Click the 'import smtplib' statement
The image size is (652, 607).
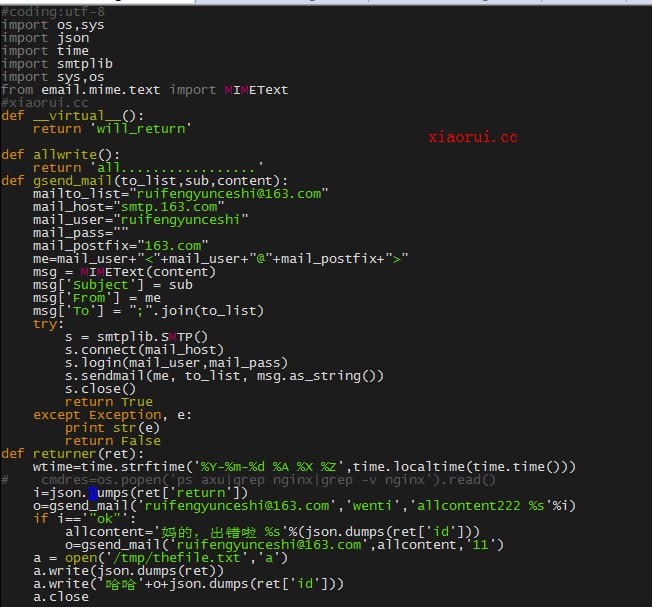pyautogui.click(x=56, y=63)
